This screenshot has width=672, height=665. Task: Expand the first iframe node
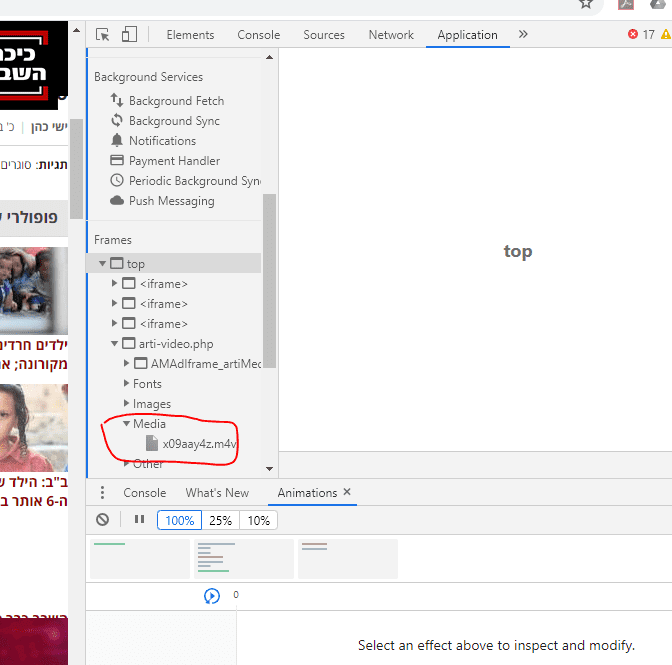[114, 283]
